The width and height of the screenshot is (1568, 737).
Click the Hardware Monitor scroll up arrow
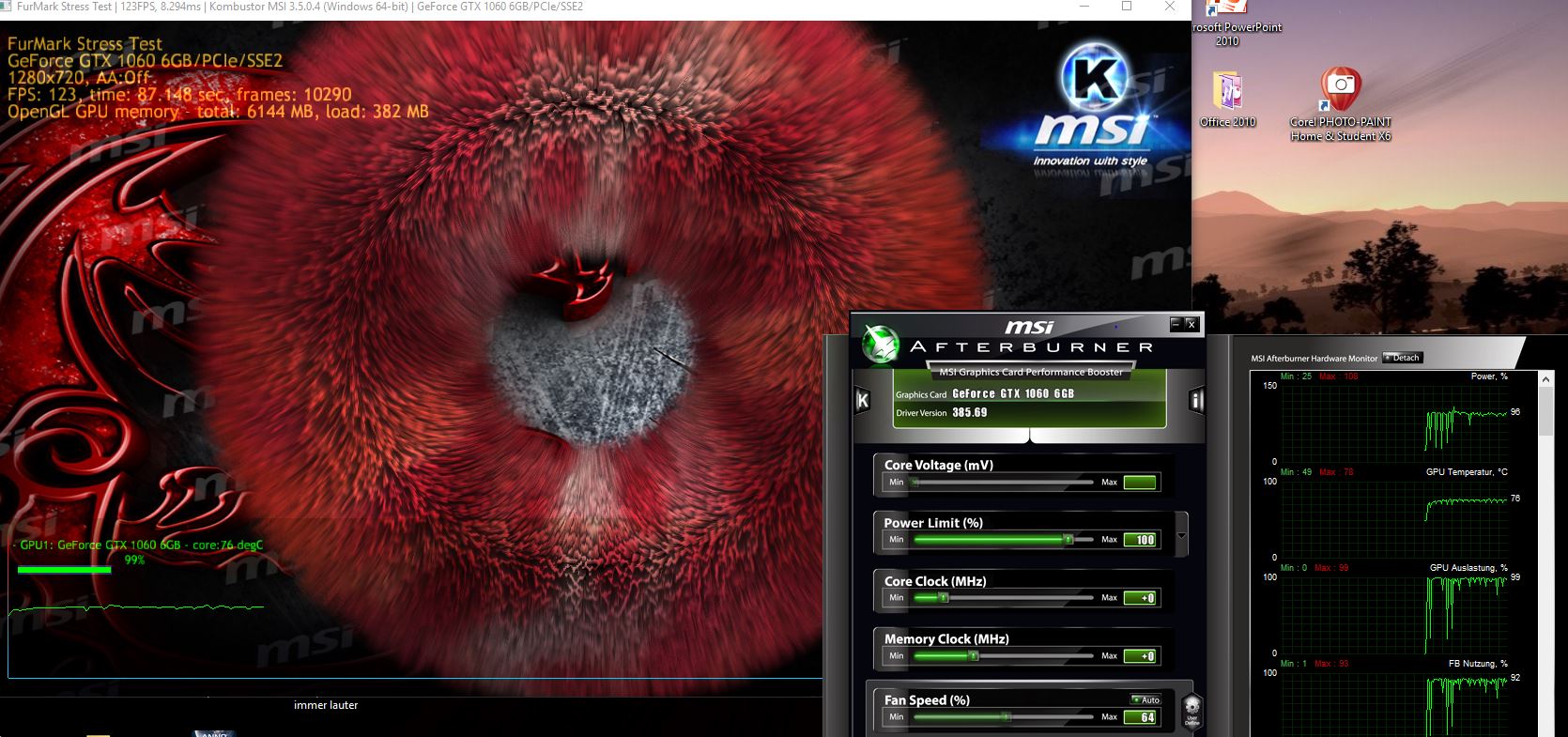click(x=1546, y=378)
